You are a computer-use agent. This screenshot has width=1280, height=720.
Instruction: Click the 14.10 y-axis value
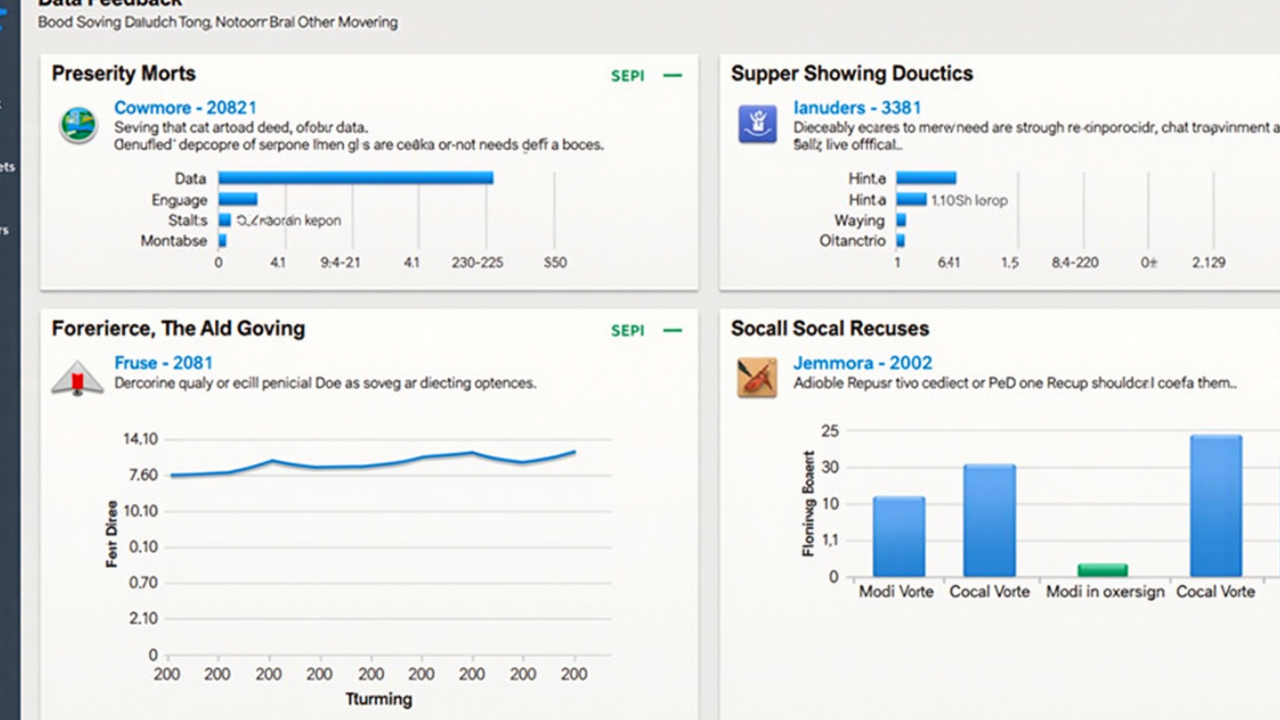140,439
